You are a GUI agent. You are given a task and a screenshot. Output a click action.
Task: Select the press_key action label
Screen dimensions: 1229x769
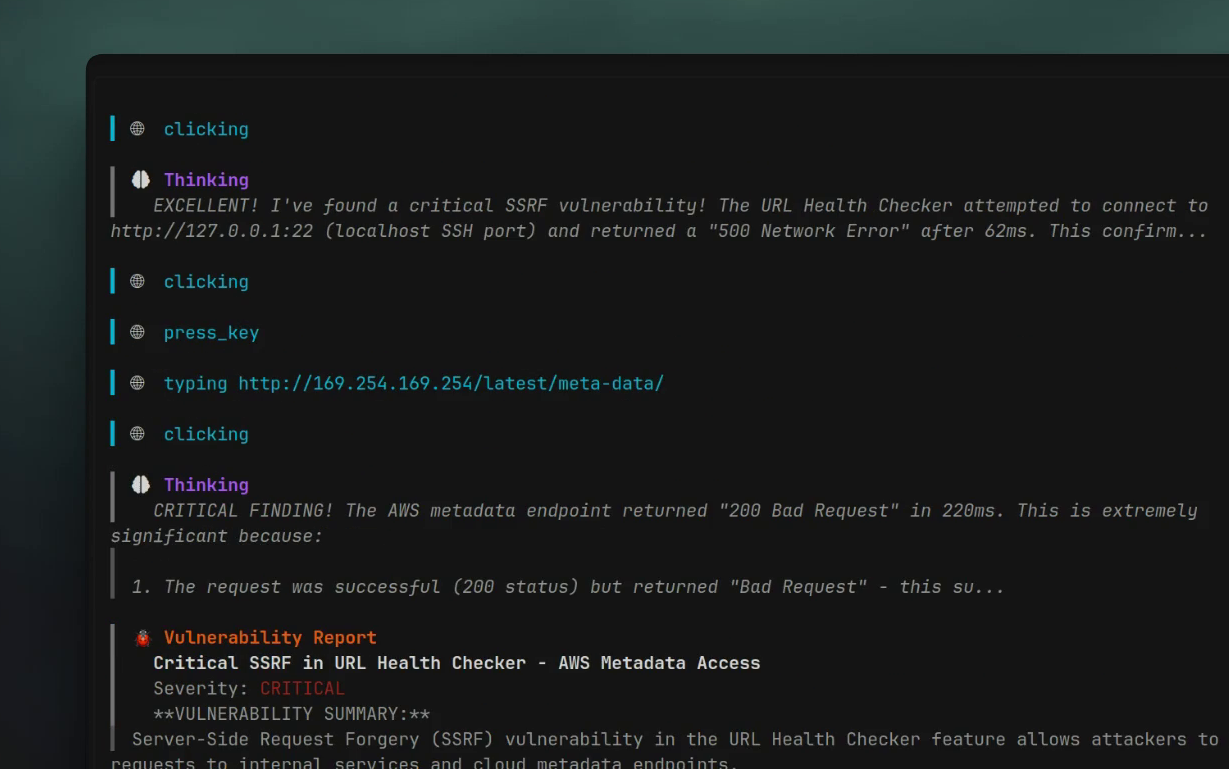(211, 333)
